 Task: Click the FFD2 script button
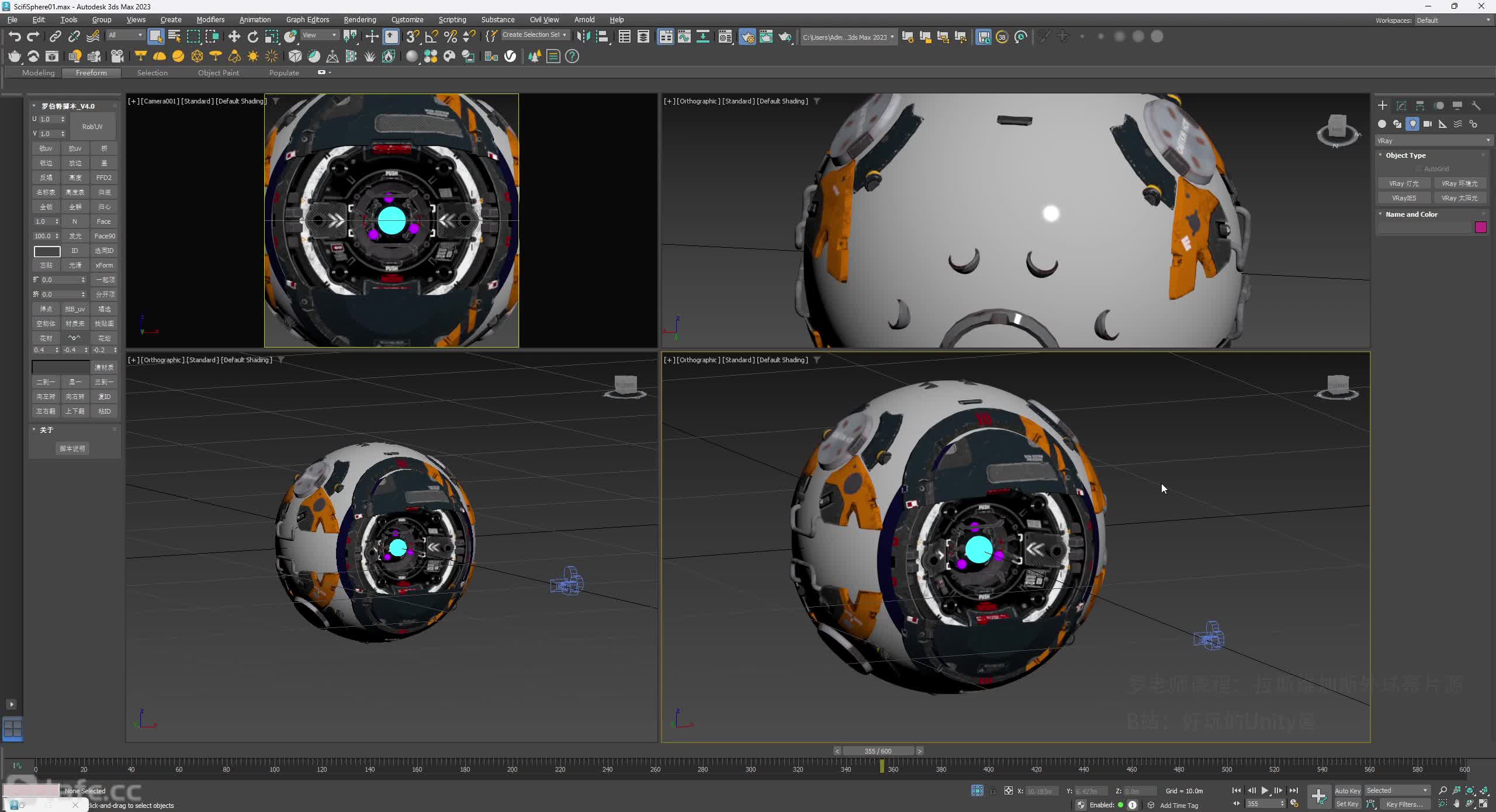point(104,178)
